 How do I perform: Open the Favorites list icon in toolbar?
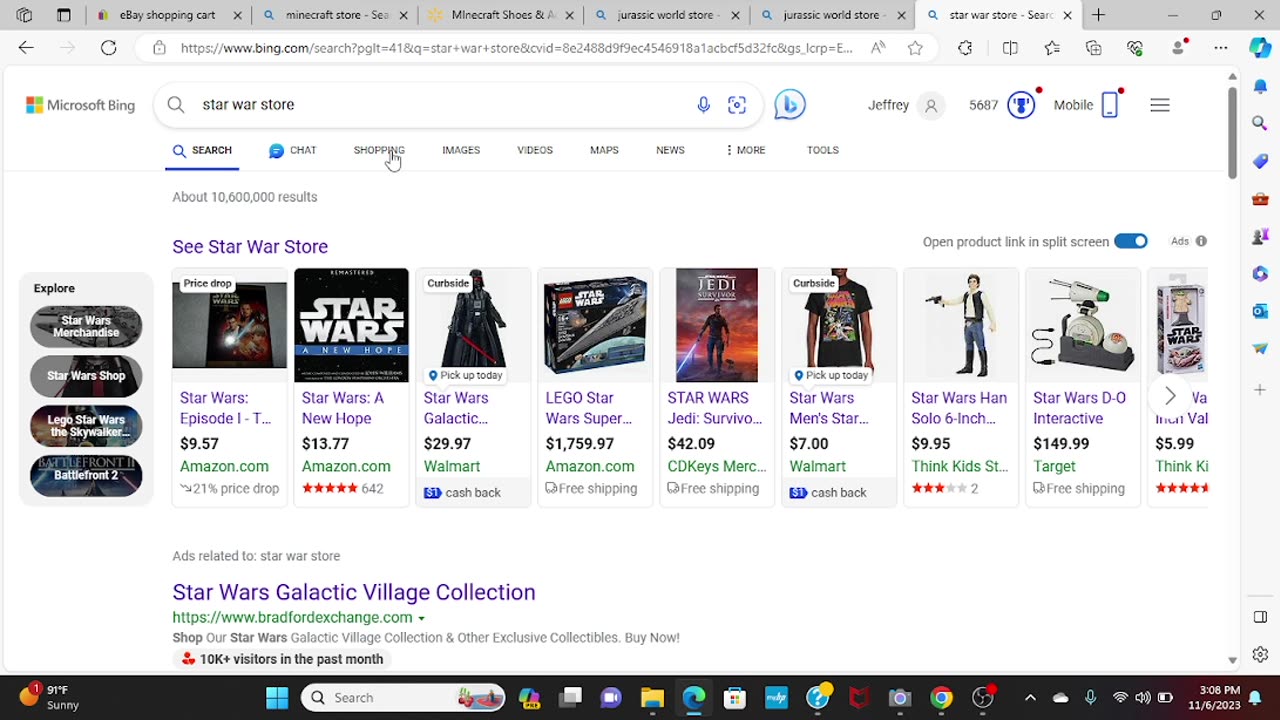[1052, 47]
